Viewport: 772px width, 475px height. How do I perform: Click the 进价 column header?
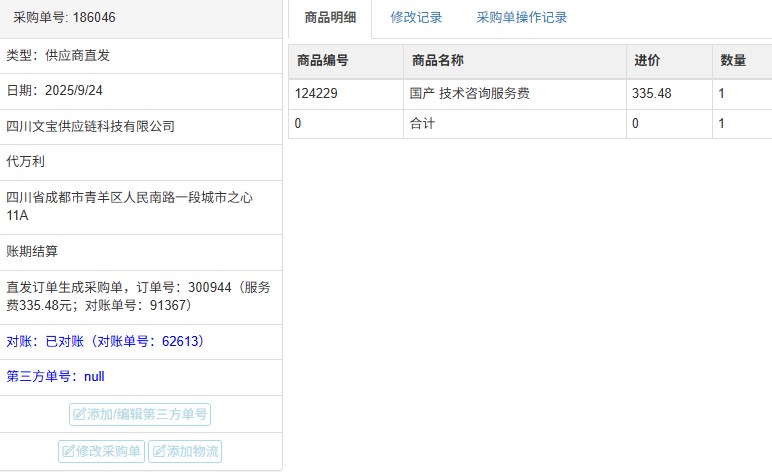647,61
